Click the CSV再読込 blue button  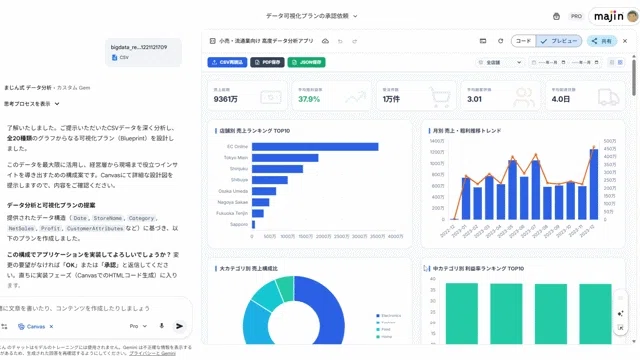[227, 62]
